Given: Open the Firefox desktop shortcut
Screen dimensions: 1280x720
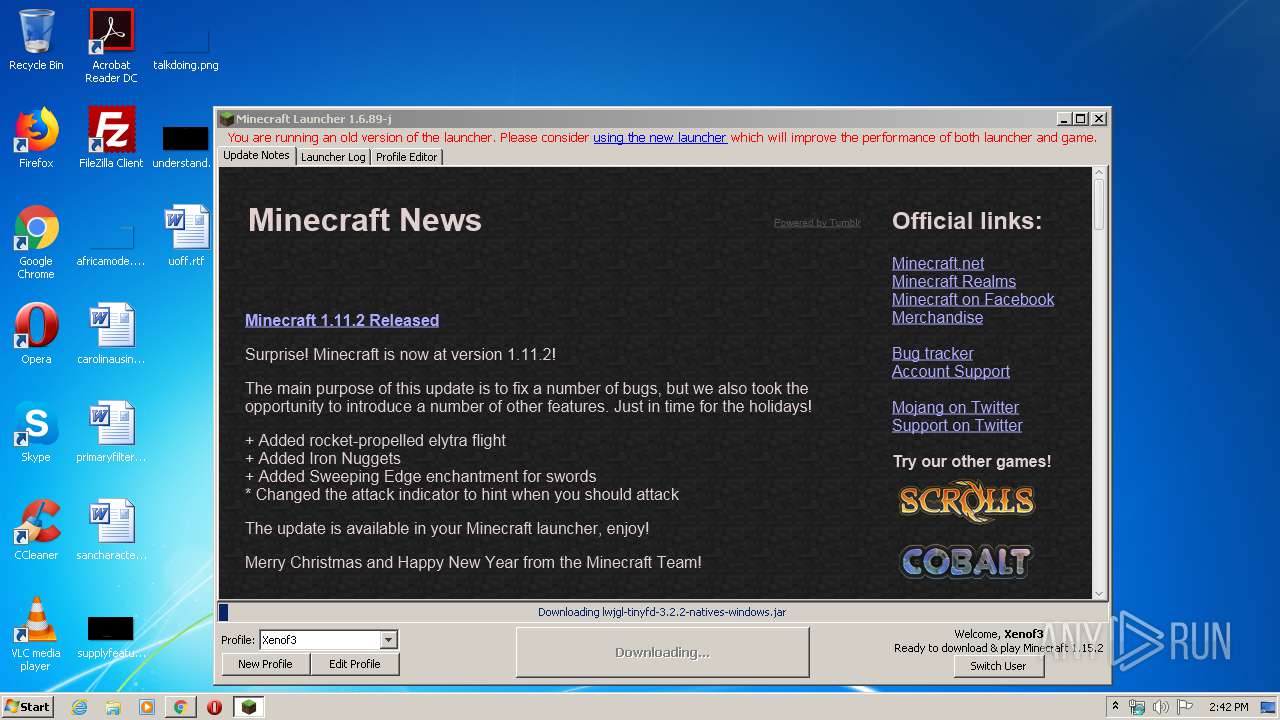Looking at the screenshot, I should pyautogui.click(x=36, y=138).
